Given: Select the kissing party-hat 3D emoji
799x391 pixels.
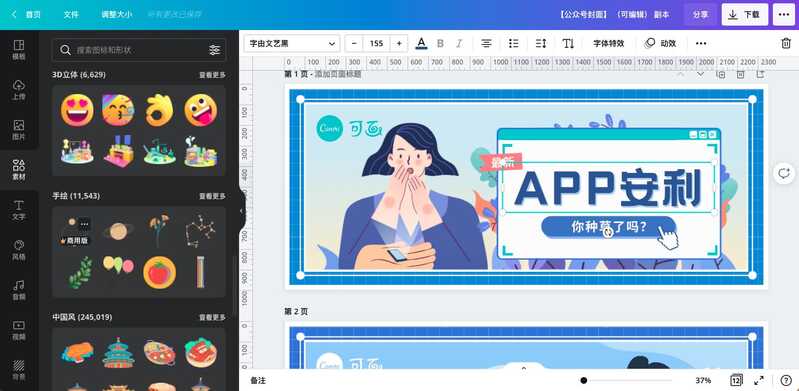Looking at the screenshot, I should (x=118, y=110).
